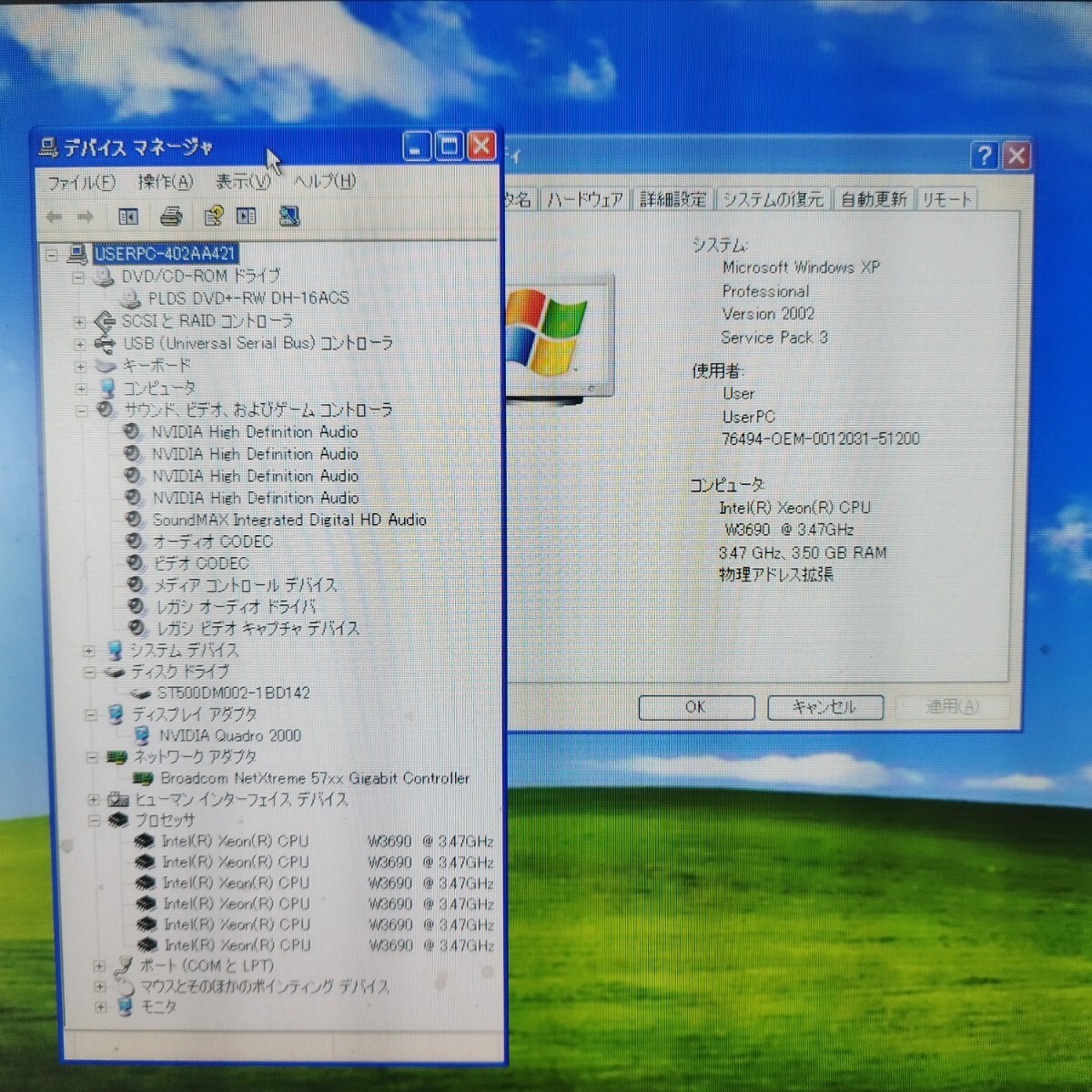Switch to the システムの復元 tab
The height and width of the screenshot is (1092, 1092).
(773, 199)
